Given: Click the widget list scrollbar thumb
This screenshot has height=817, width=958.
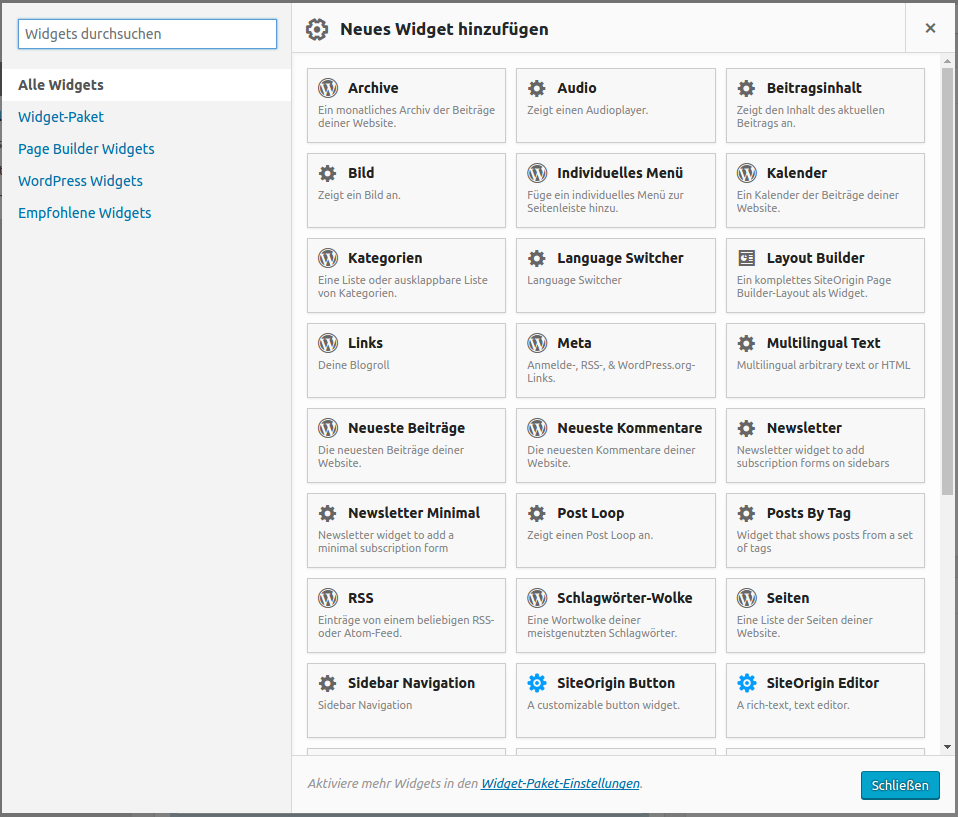Looking at the screenshot, I should 947,281.
